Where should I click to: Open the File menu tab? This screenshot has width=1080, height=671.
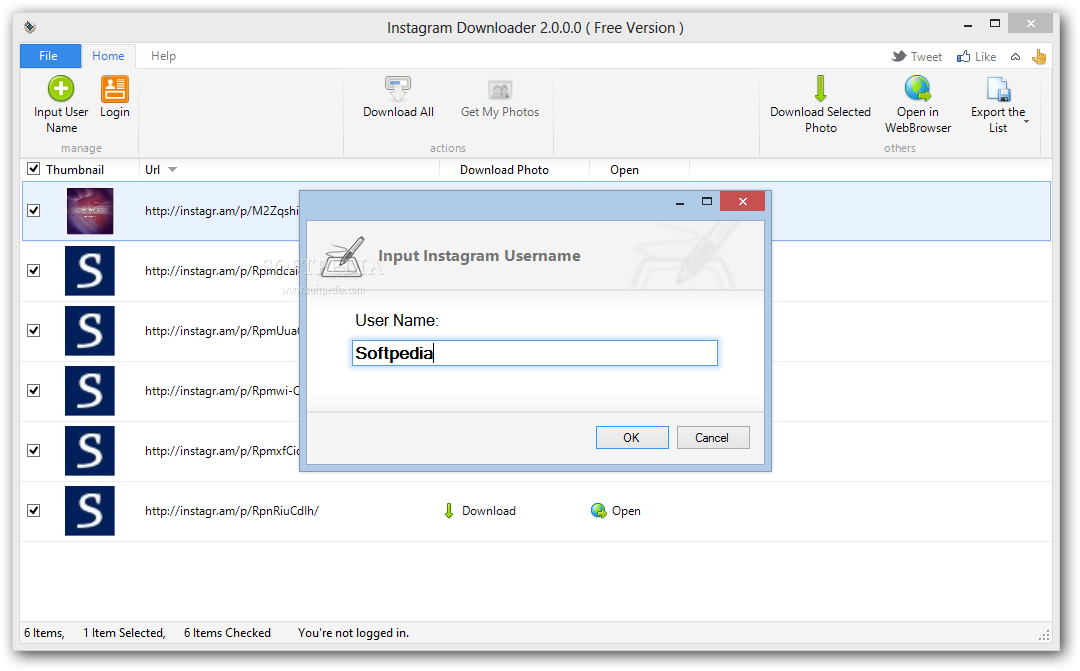tap(48, 56)
